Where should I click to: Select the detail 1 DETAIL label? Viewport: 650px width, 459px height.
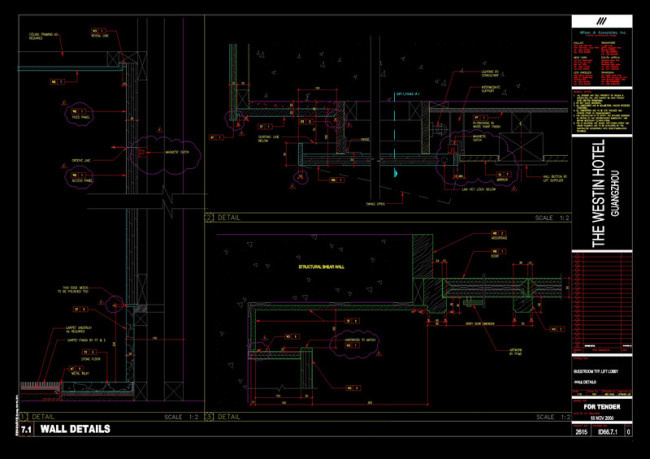tap(43, 417)
